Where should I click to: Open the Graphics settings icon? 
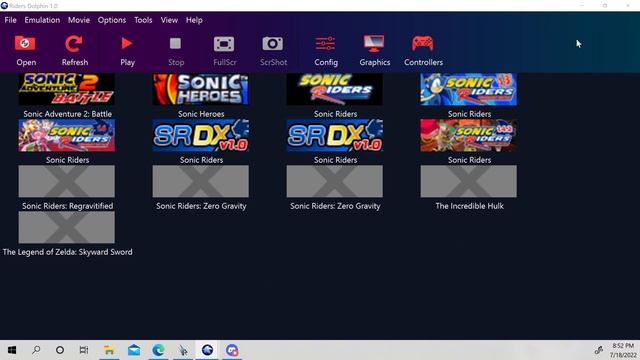tap(374, 43)
